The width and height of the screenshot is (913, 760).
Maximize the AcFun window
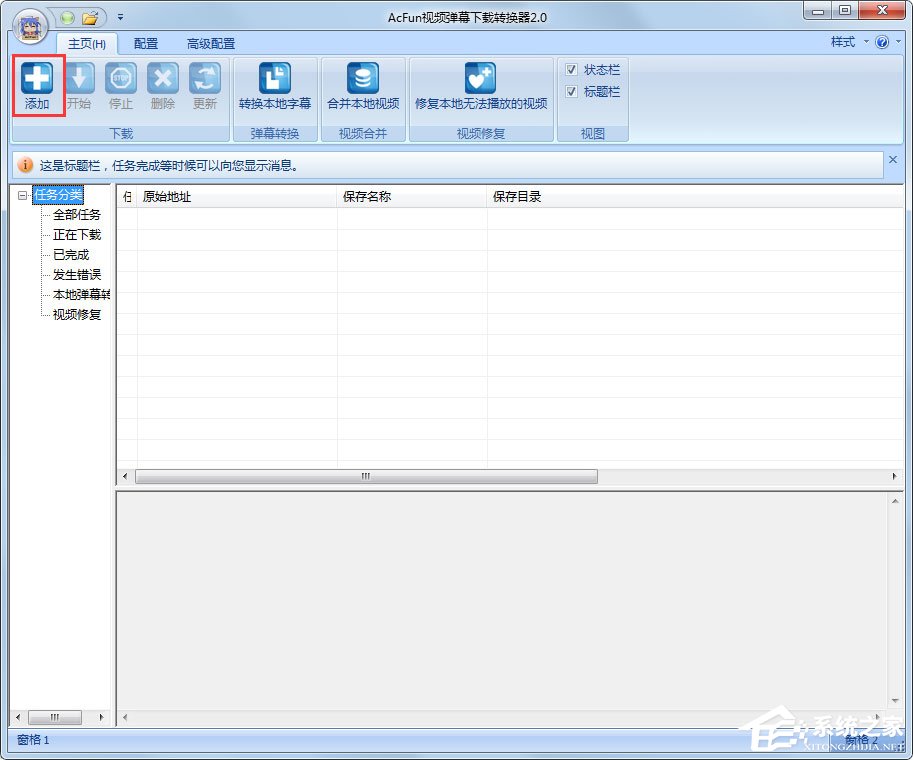[x=845, y=10]
